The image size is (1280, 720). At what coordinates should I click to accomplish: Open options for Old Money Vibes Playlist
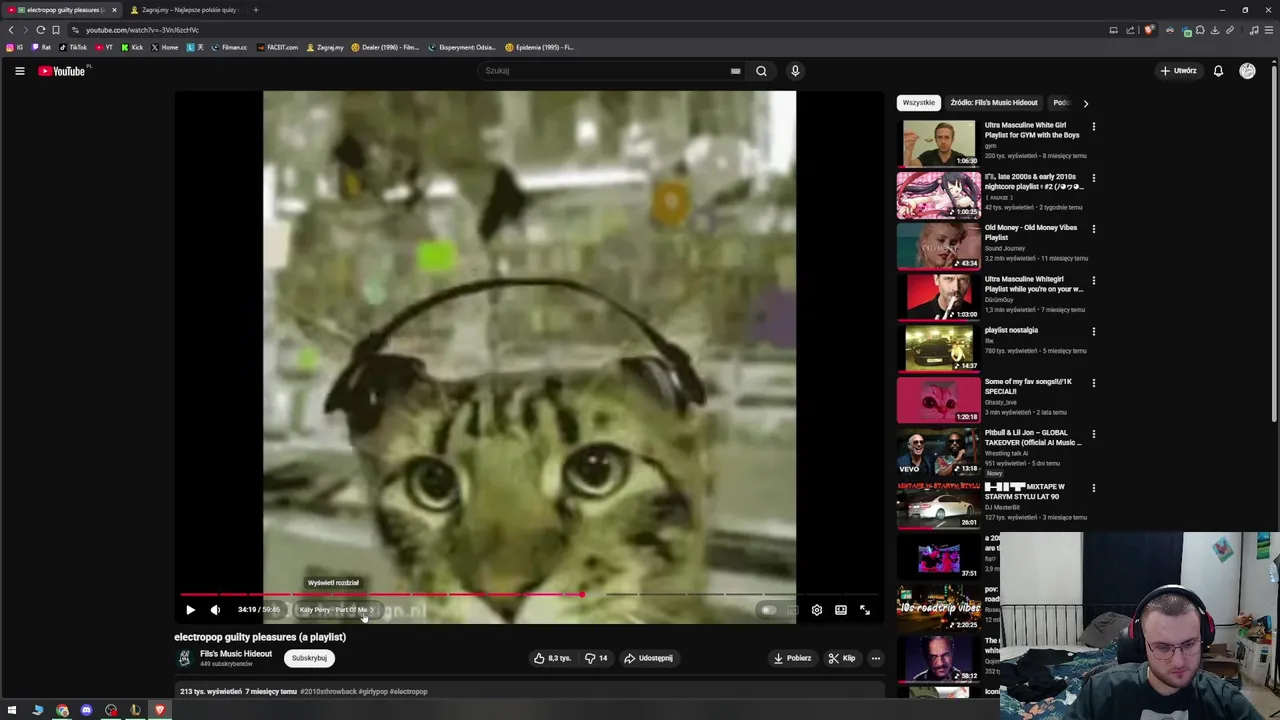(1093, 229)
